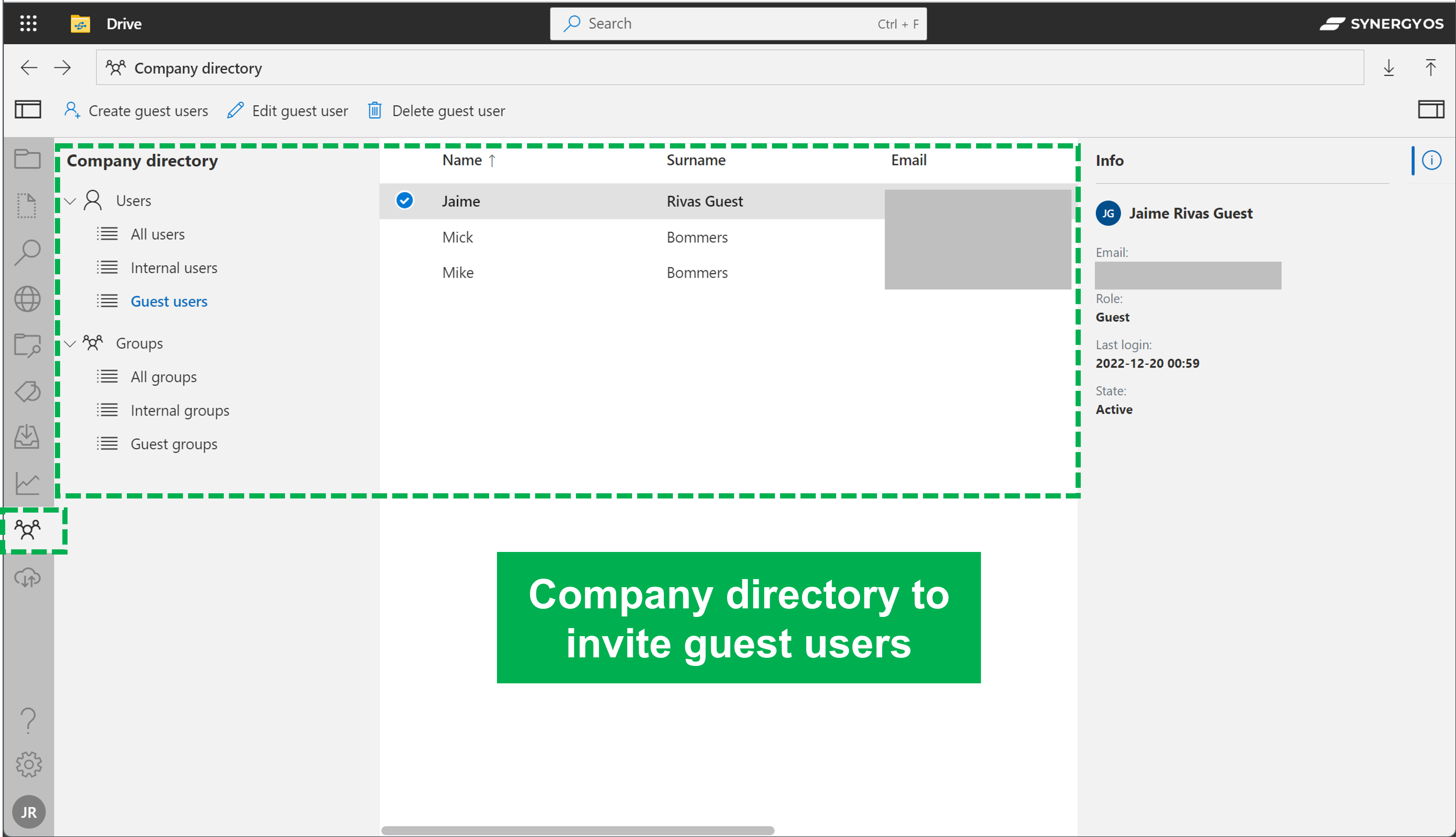Open the app launcher grid icon
Screen dimensions: 1456x837
[x=28, y=23]
